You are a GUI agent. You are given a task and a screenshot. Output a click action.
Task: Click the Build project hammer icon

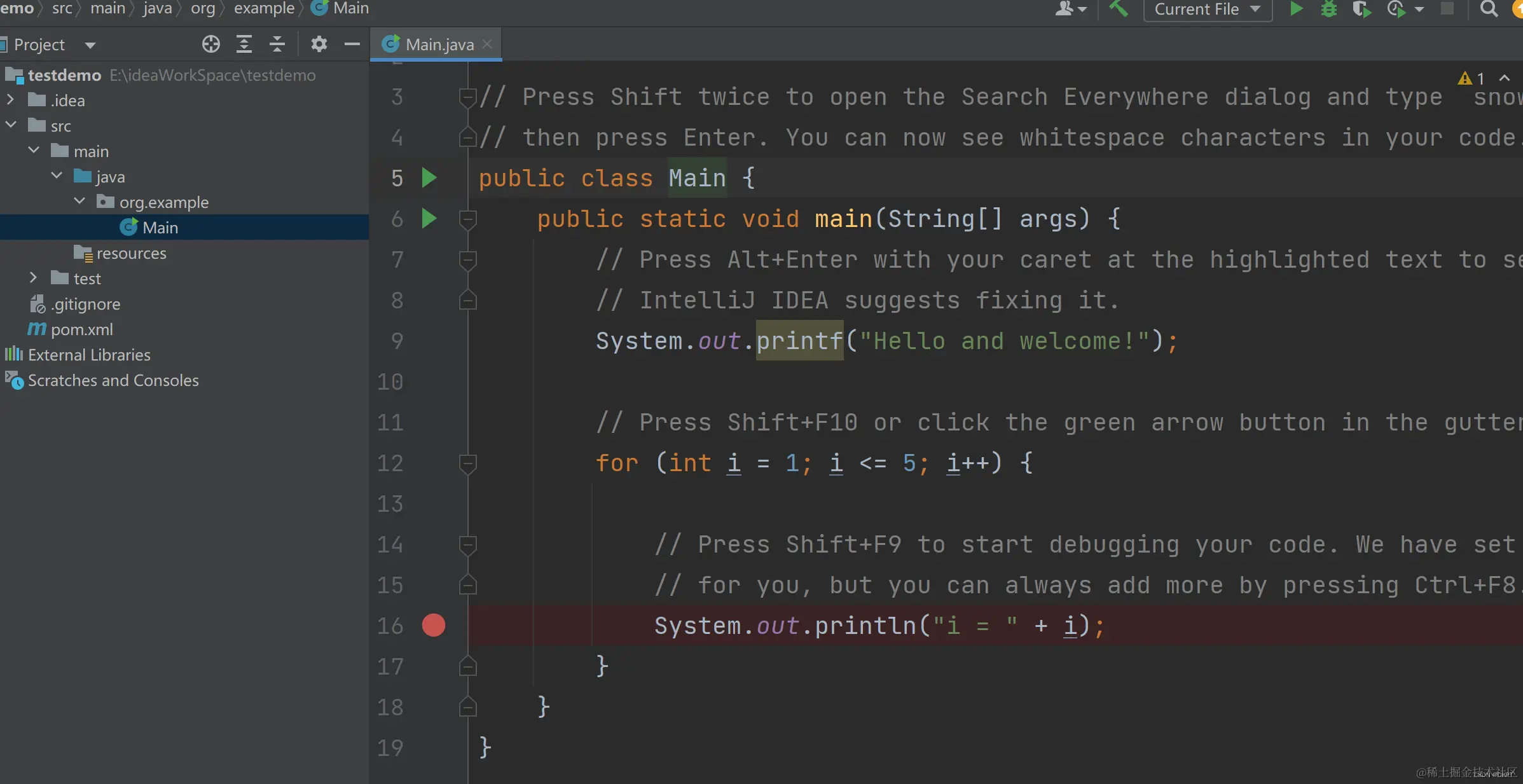coord(1118,9)
